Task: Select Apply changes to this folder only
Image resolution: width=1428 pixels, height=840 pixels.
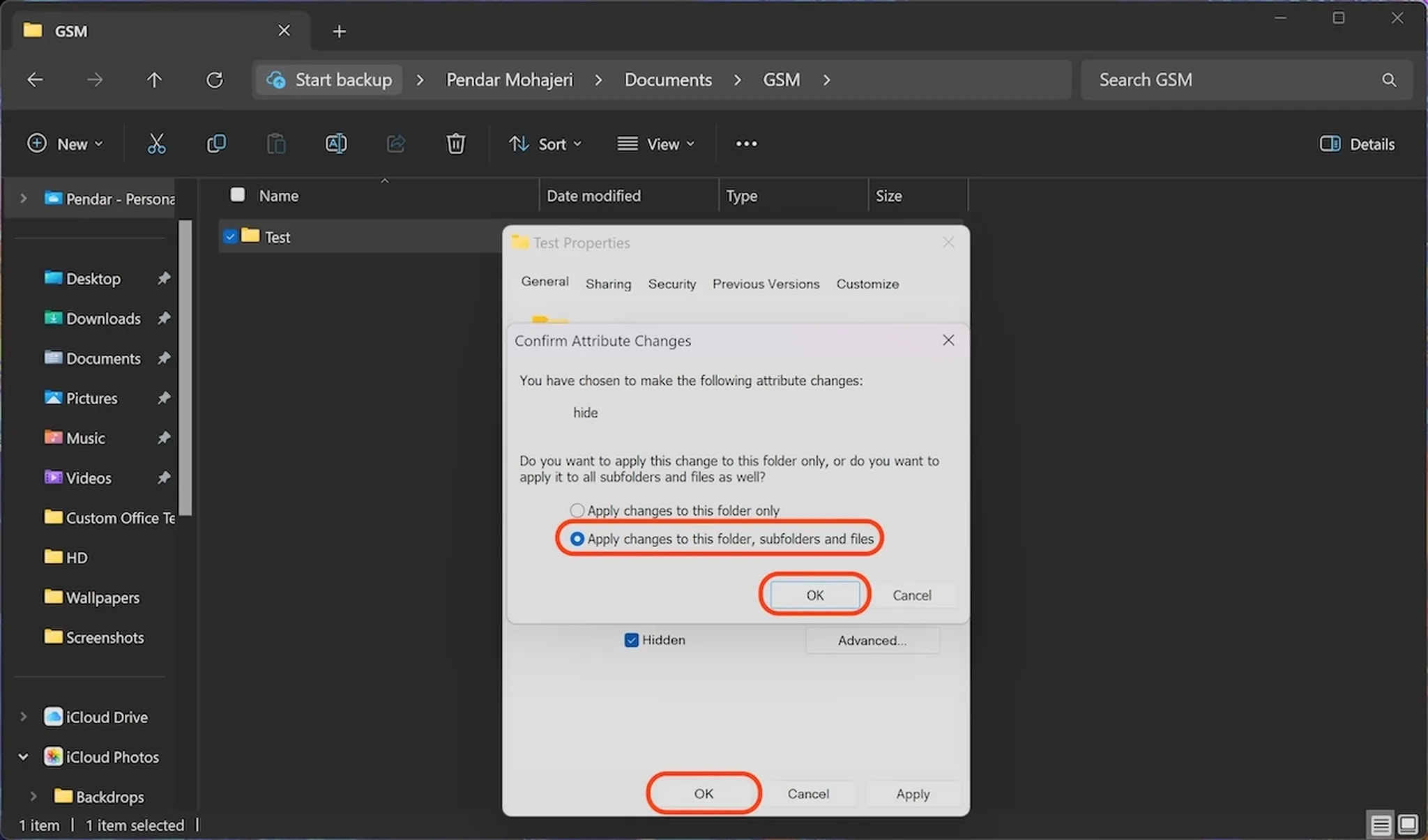Action: click(577, 510)
